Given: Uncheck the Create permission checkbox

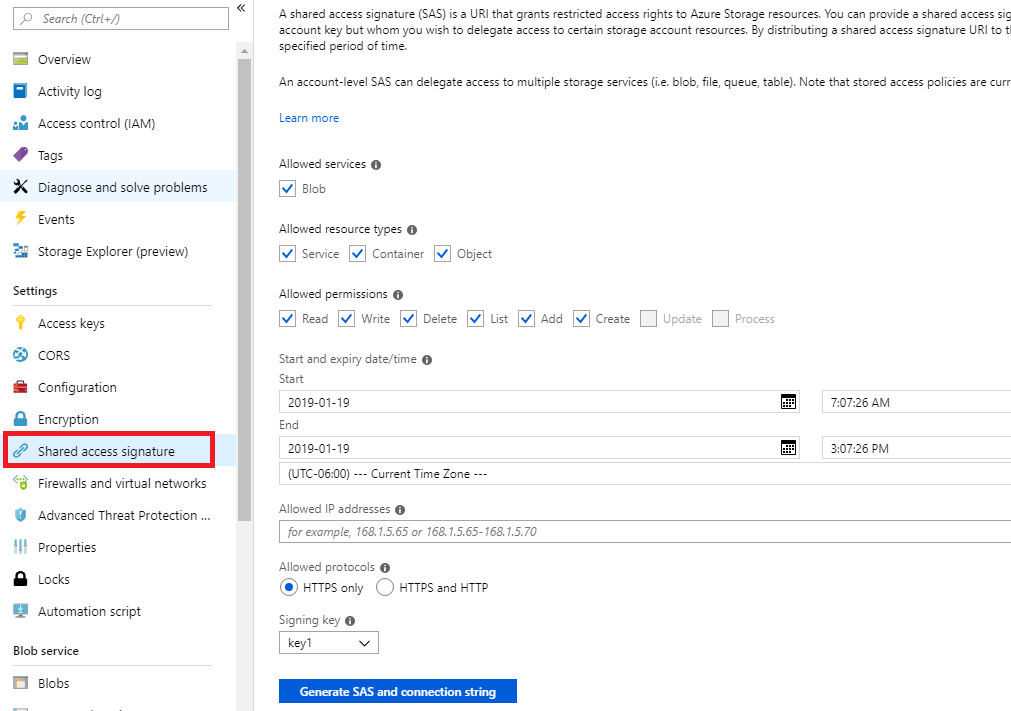Looking at the screenshot, I should [x=582, y=319].
